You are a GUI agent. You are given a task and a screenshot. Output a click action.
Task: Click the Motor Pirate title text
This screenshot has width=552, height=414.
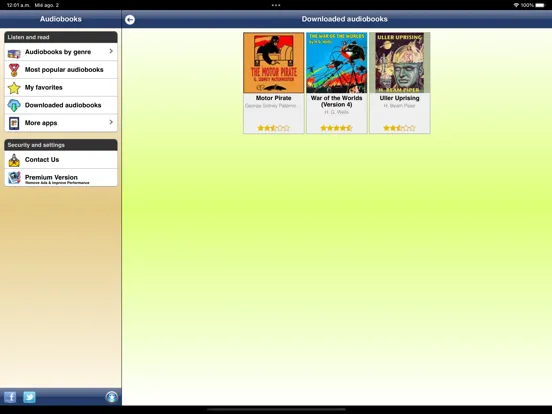[x=274, y=98]
